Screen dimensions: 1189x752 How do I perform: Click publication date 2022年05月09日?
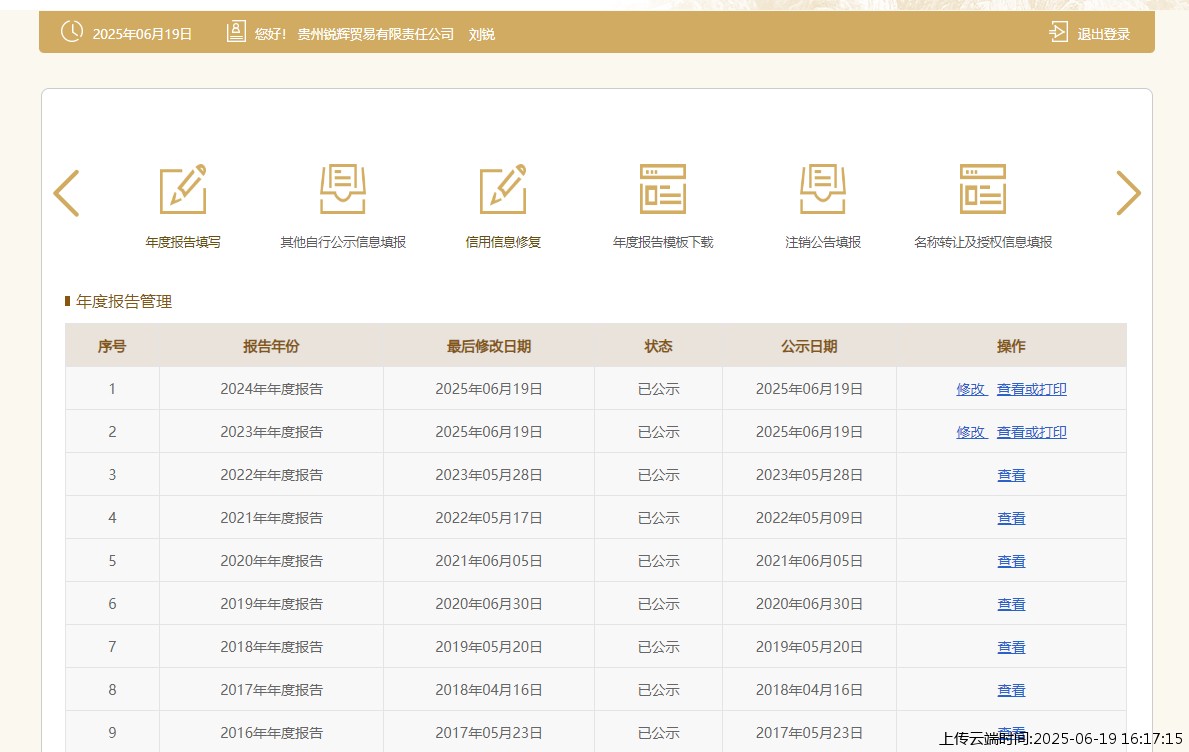click(x=809, y=519)
